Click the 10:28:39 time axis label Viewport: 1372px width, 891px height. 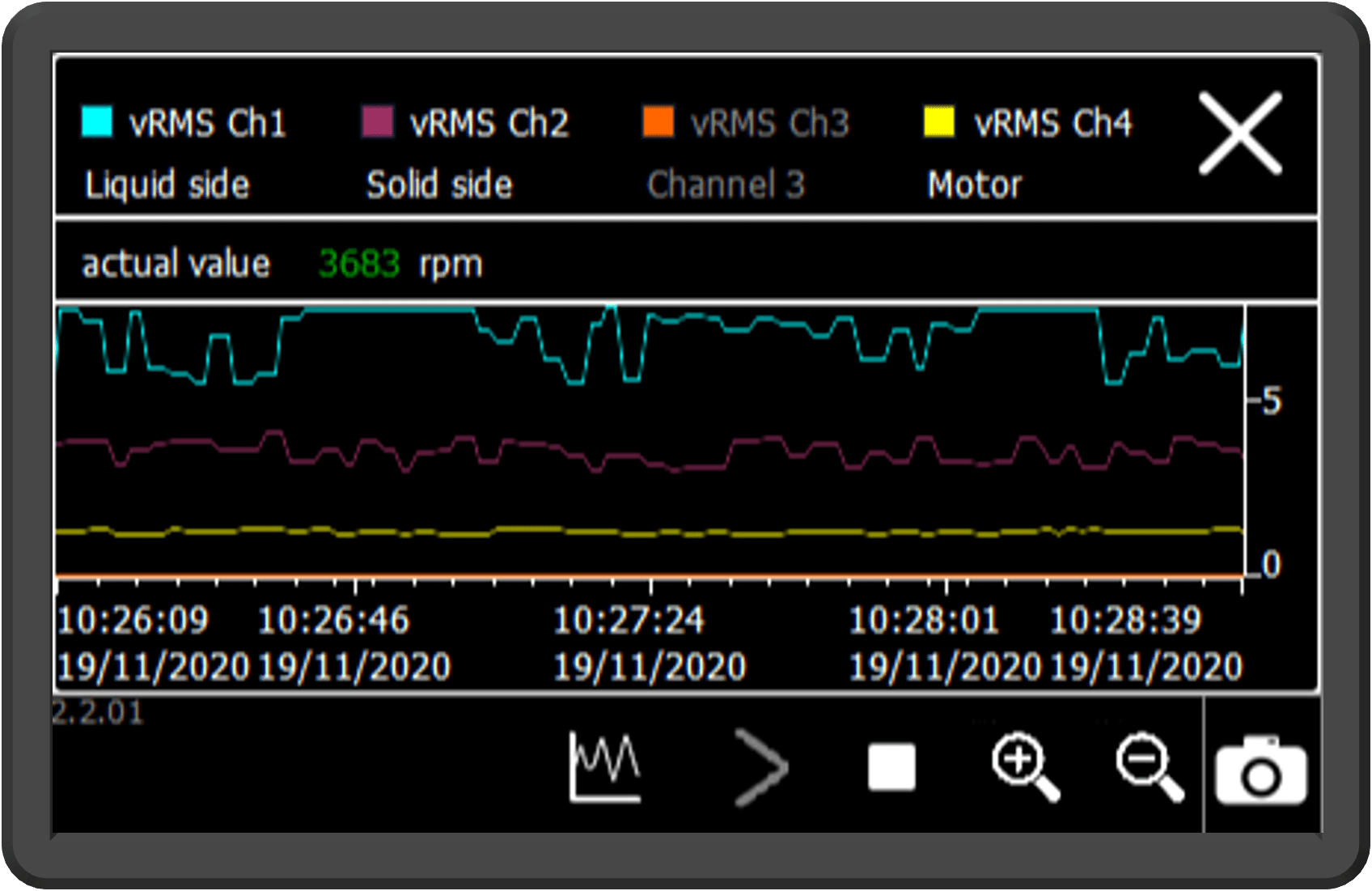1125,621
